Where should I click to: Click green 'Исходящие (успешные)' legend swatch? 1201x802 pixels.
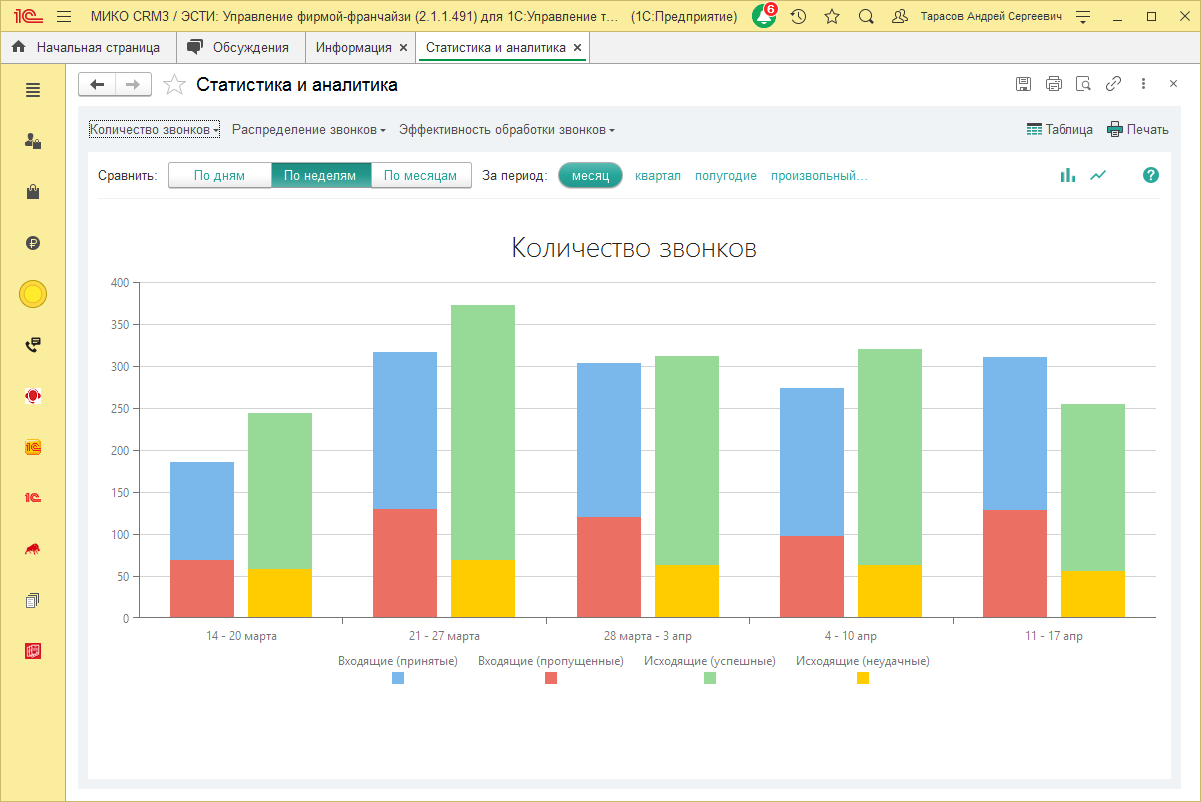pos(710,678)
